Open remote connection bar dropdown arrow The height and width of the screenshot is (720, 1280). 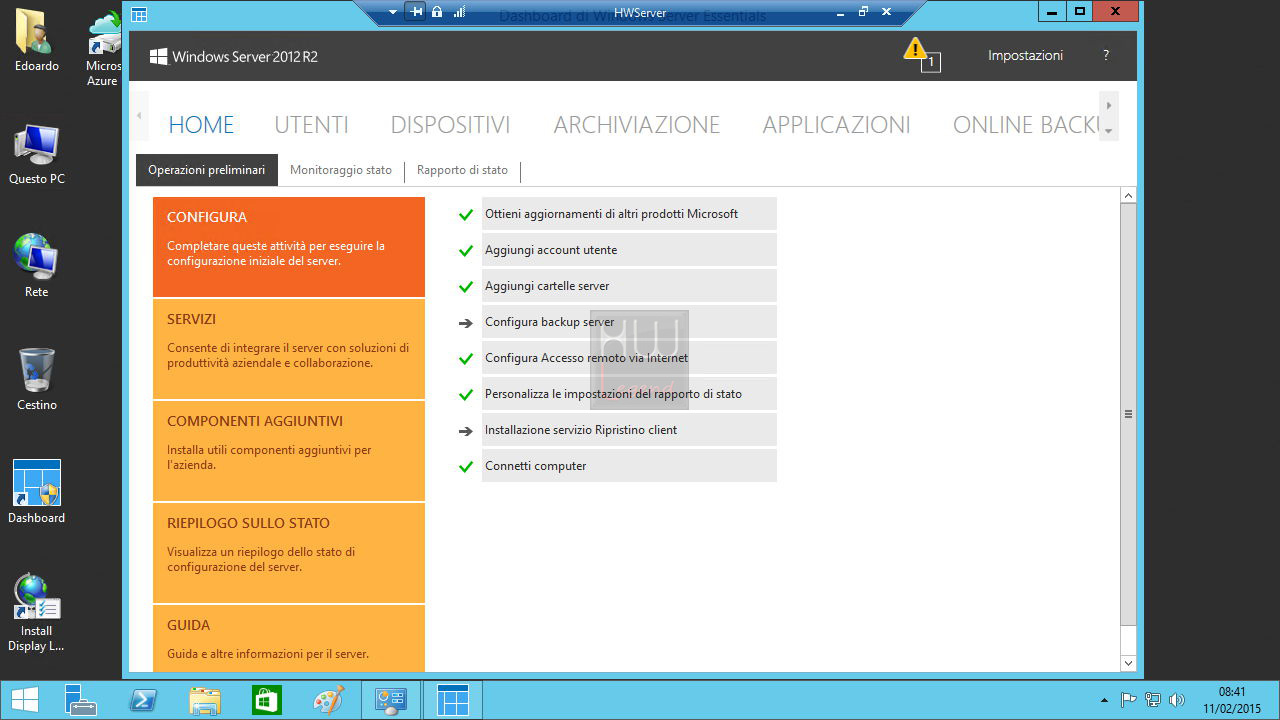393,12
